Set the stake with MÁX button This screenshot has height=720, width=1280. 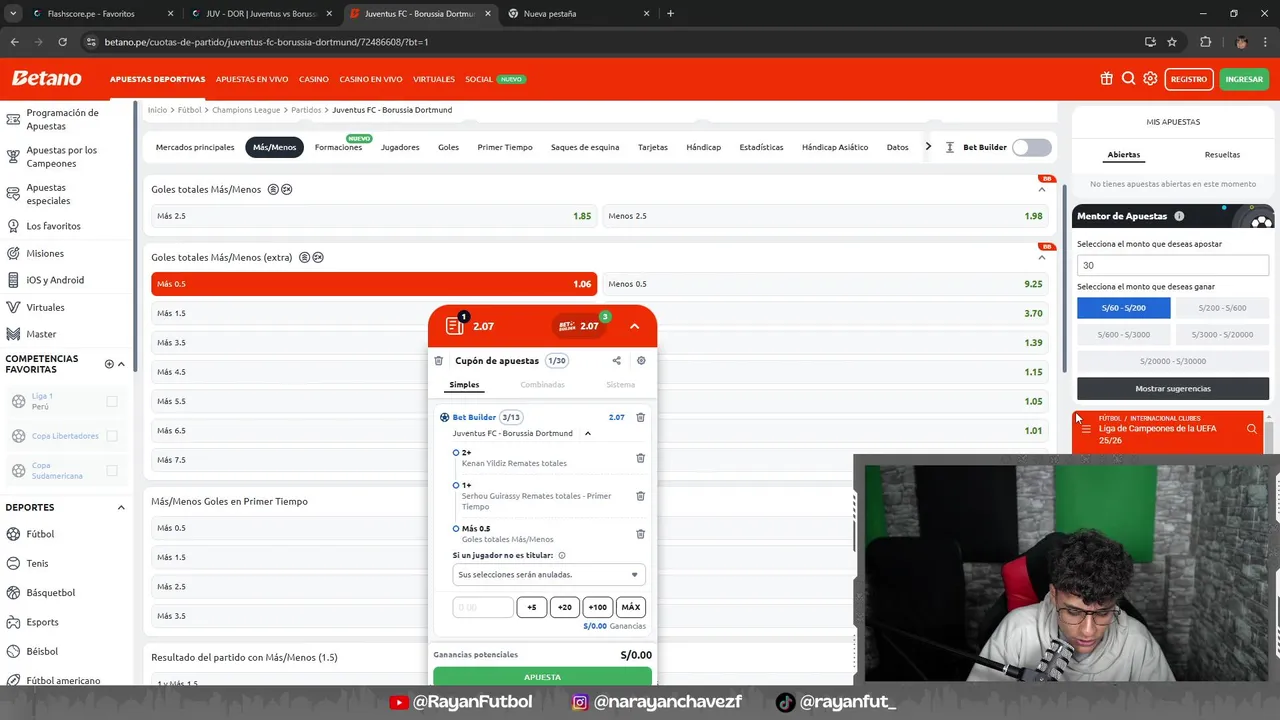pyautogui.click(x=631, y=607)
